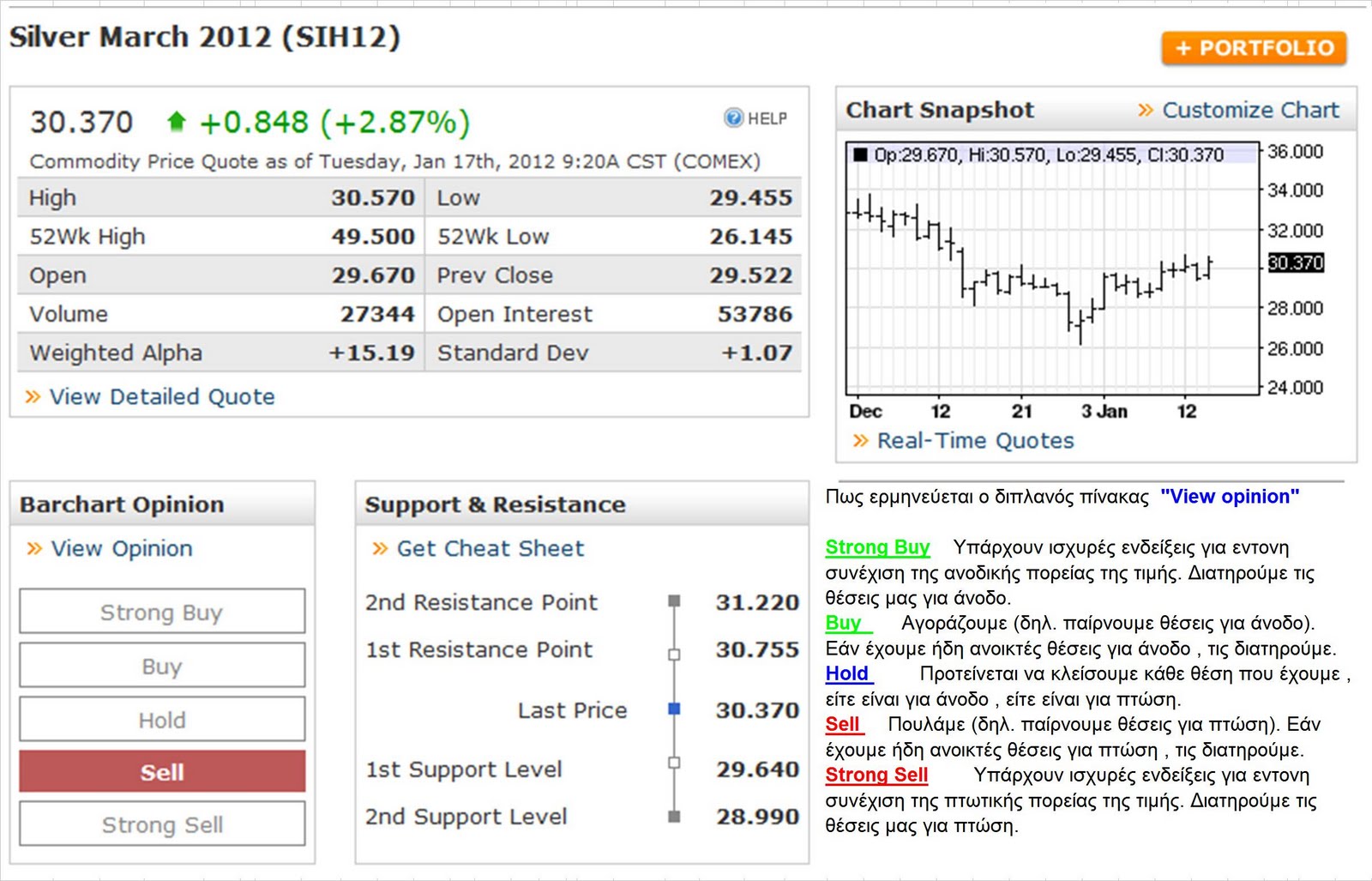Open the HELP question-mark icon
The image size is (1372, 881).
[734, 118]
